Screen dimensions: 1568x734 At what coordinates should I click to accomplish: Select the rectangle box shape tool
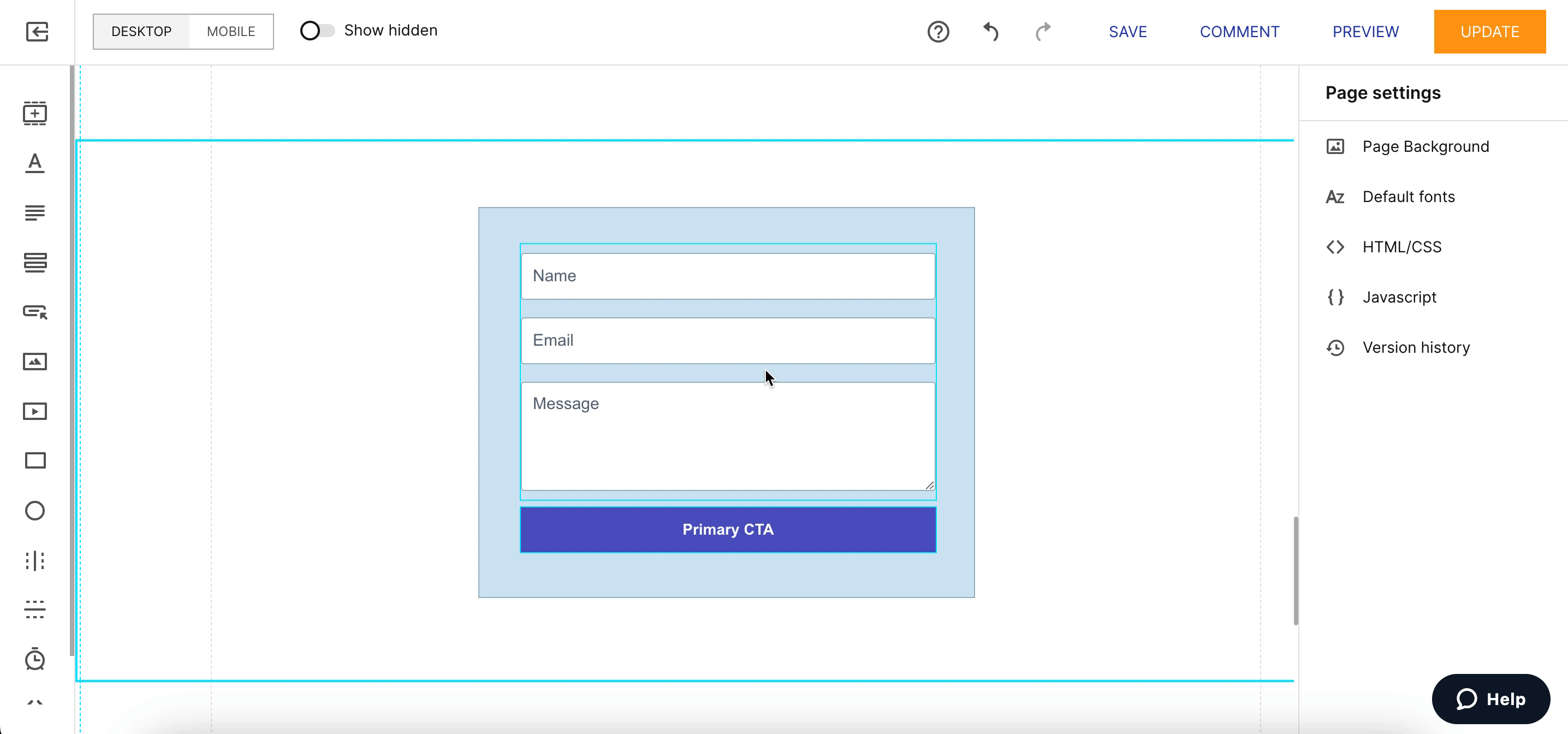tap(35, 460)
